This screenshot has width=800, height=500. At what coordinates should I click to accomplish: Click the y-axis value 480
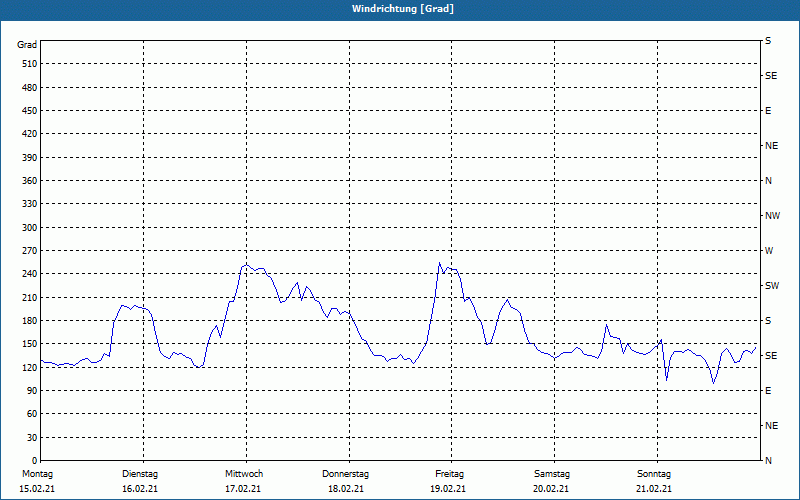click(30, 87)
